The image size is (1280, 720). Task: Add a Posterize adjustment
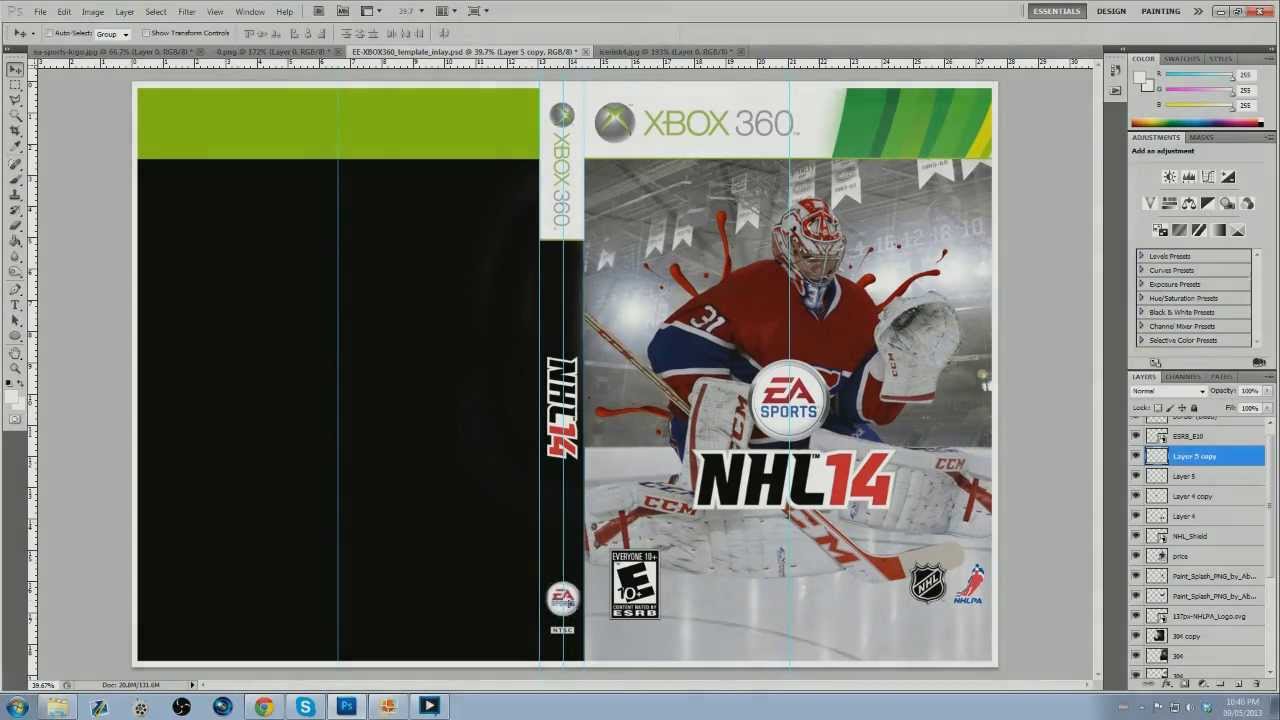pos(1179,231)
